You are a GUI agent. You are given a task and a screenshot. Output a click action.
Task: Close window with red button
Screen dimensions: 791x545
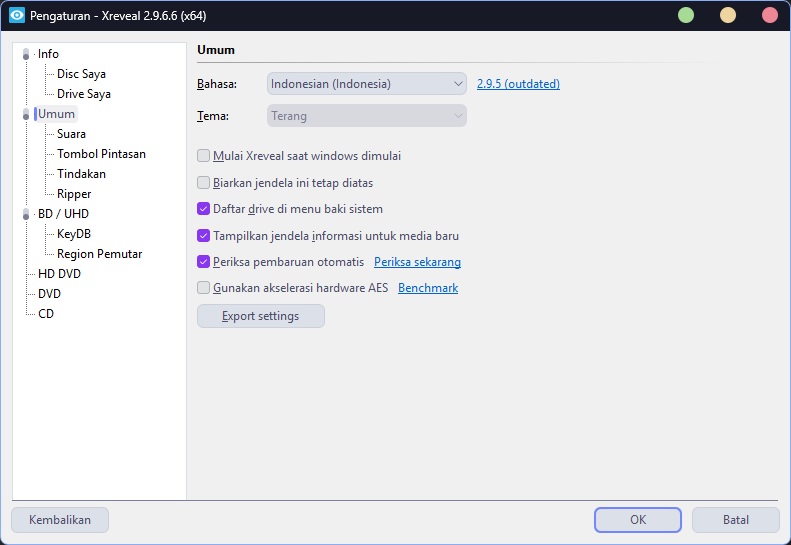pyautogui.click(x=769, y=15)
